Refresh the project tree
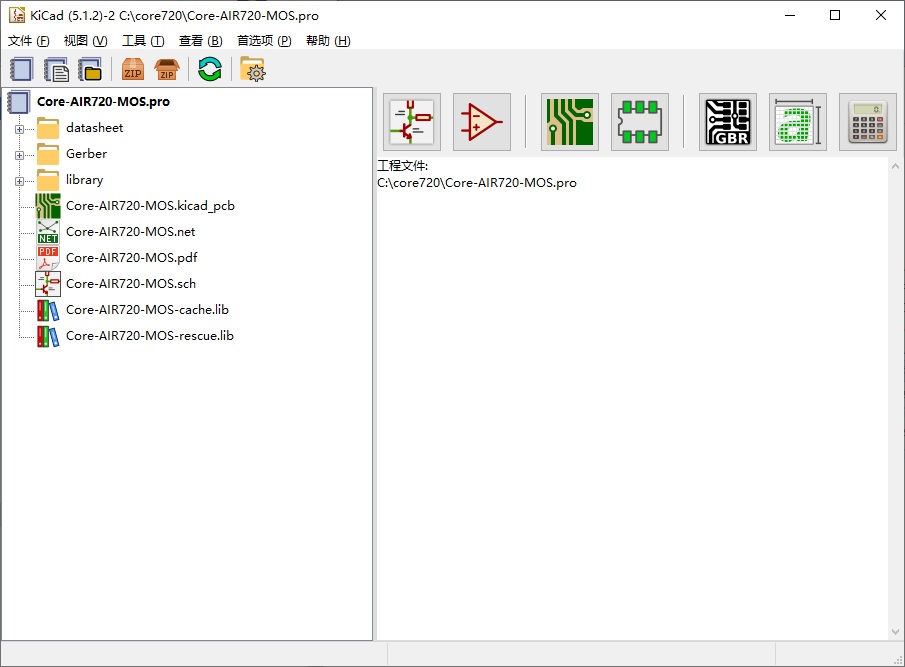 pos(210,70)
